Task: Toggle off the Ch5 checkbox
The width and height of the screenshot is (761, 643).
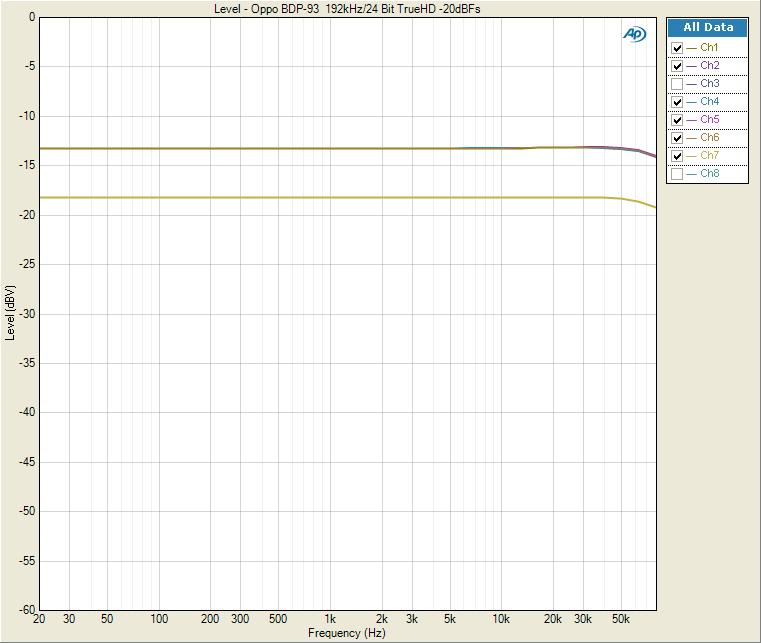Action: [x=677, y=120]
